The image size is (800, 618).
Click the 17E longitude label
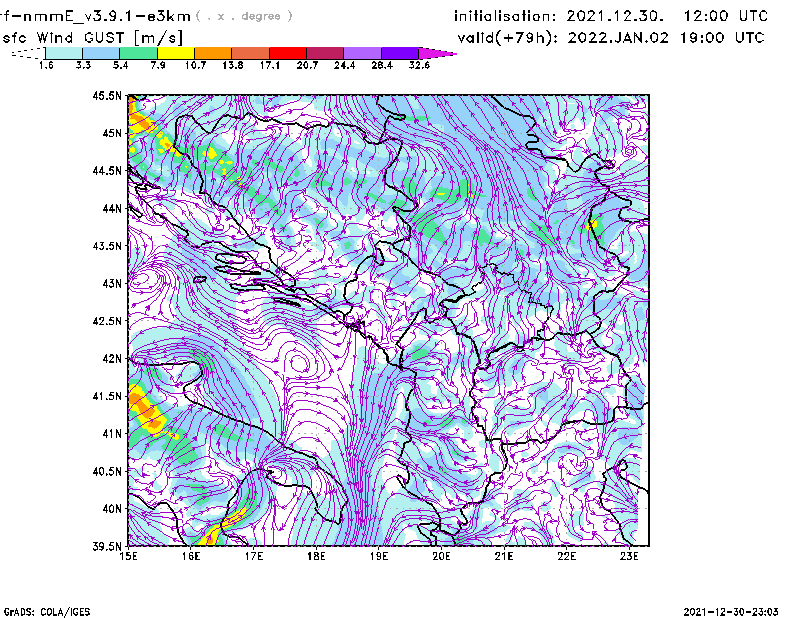[254, 556]
